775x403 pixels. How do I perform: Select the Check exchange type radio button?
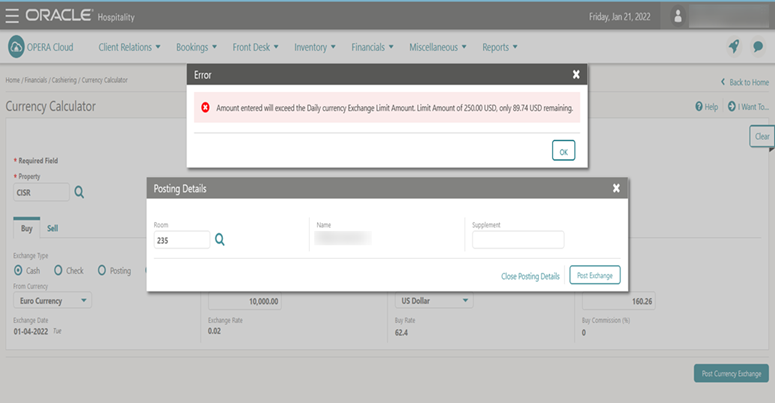pos(58,270)
